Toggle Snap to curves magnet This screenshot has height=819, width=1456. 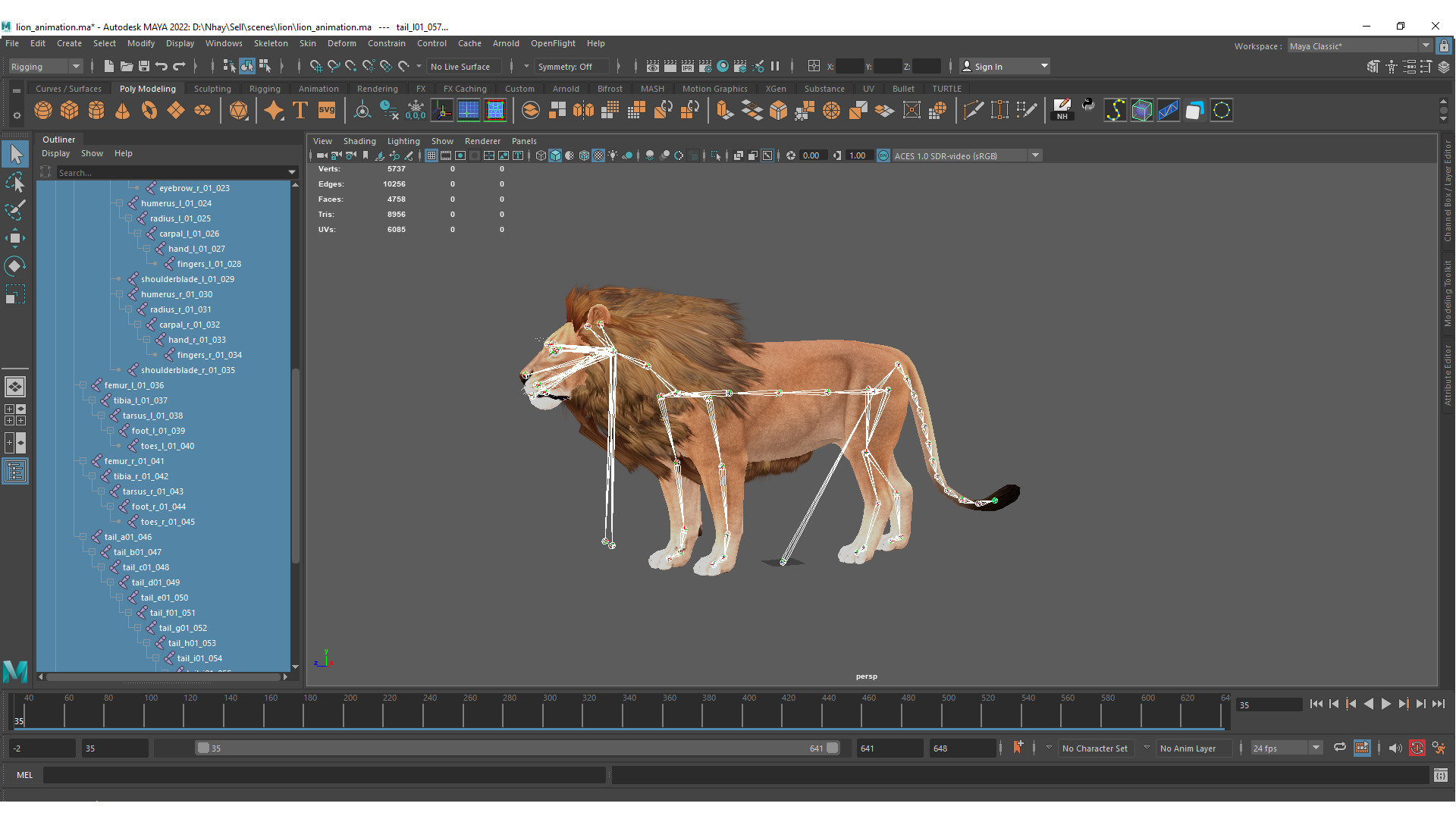334,67
